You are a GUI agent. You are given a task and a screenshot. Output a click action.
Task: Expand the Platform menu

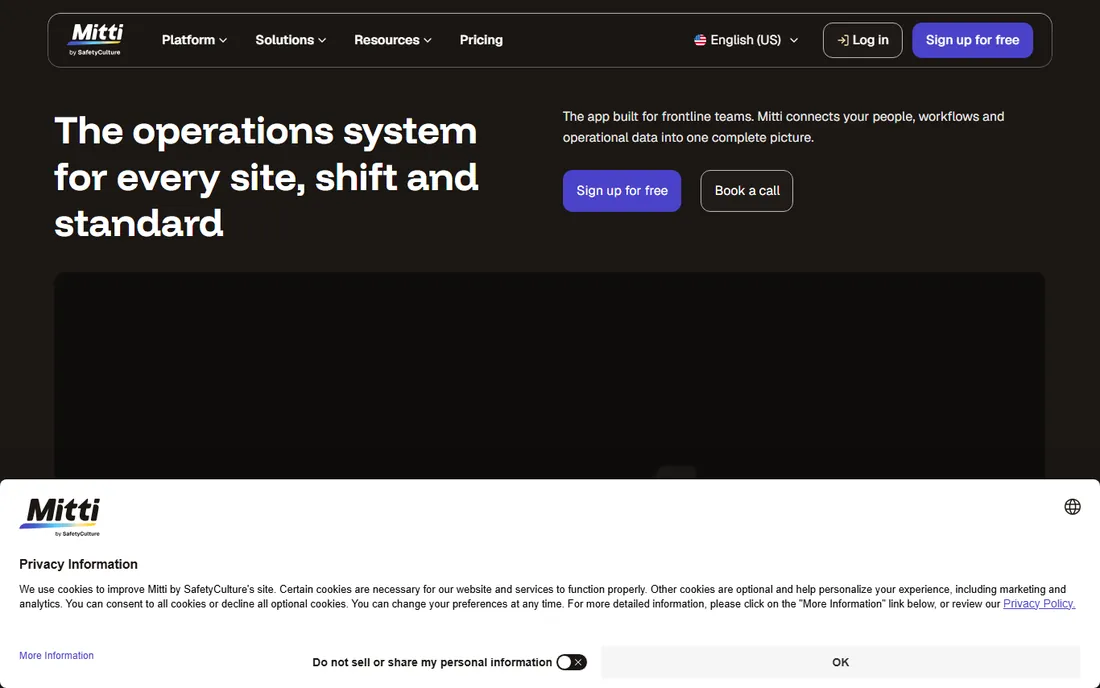point(194,40)
